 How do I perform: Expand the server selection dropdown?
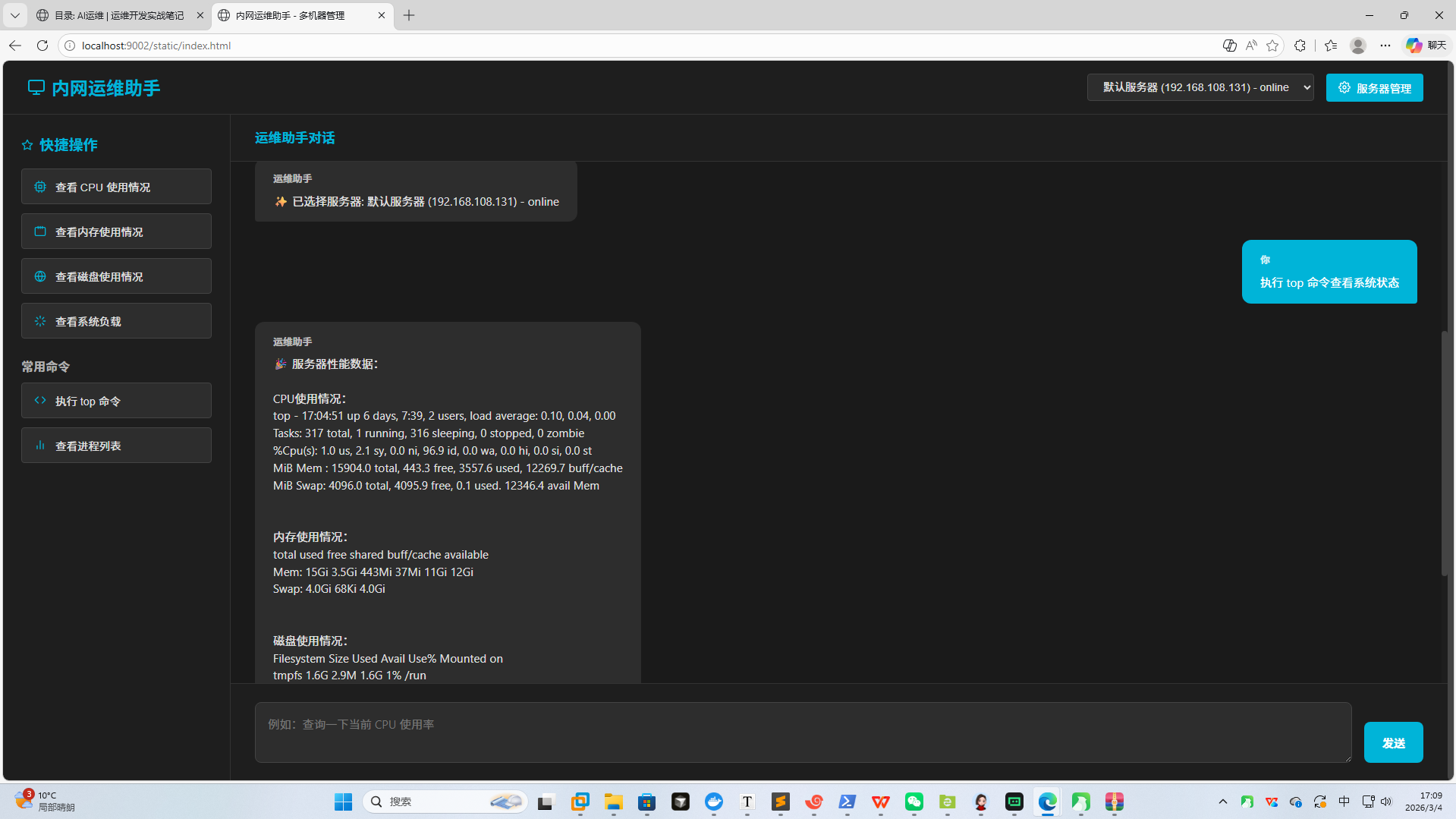[1200, 87]
